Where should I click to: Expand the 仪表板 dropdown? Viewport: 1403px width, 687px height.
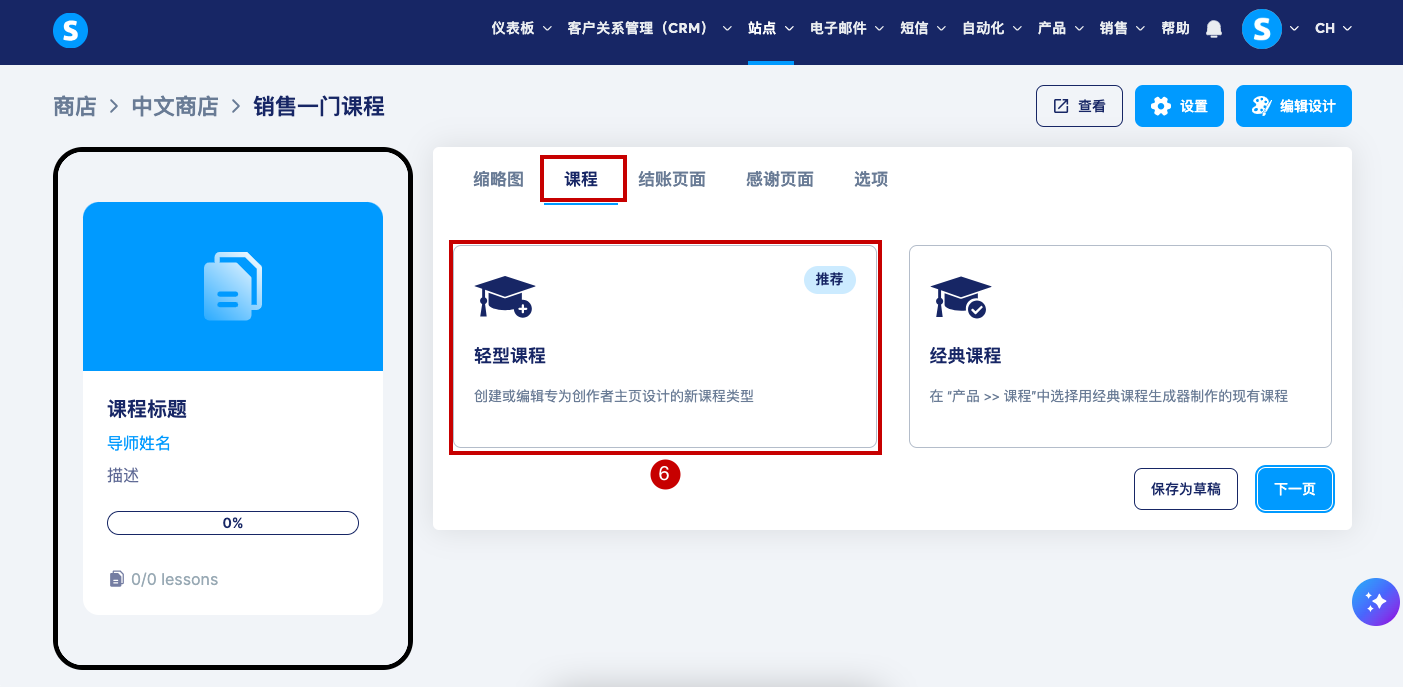[521, 28]
